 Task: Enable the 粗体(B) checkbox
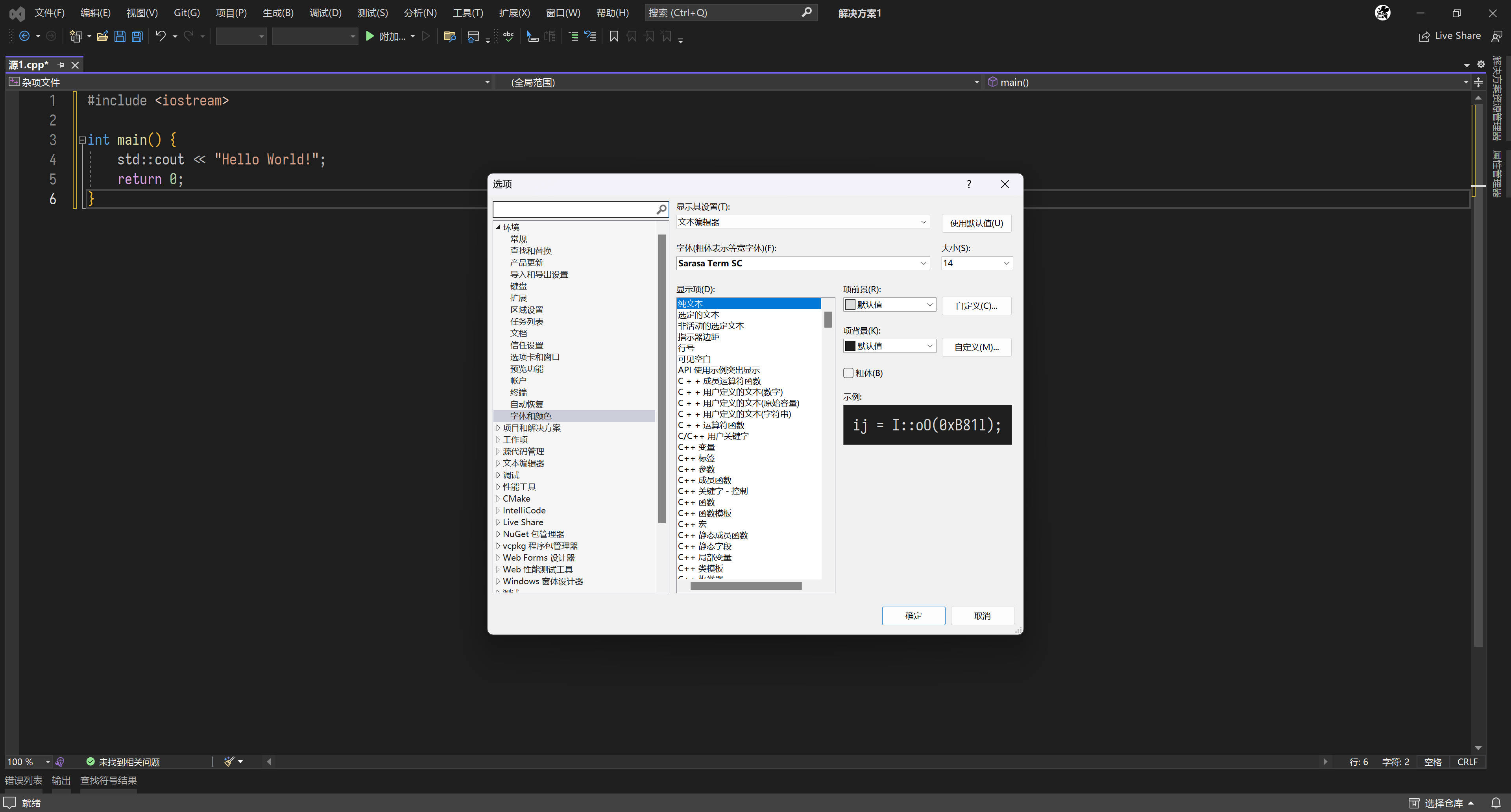pos(848,373)
